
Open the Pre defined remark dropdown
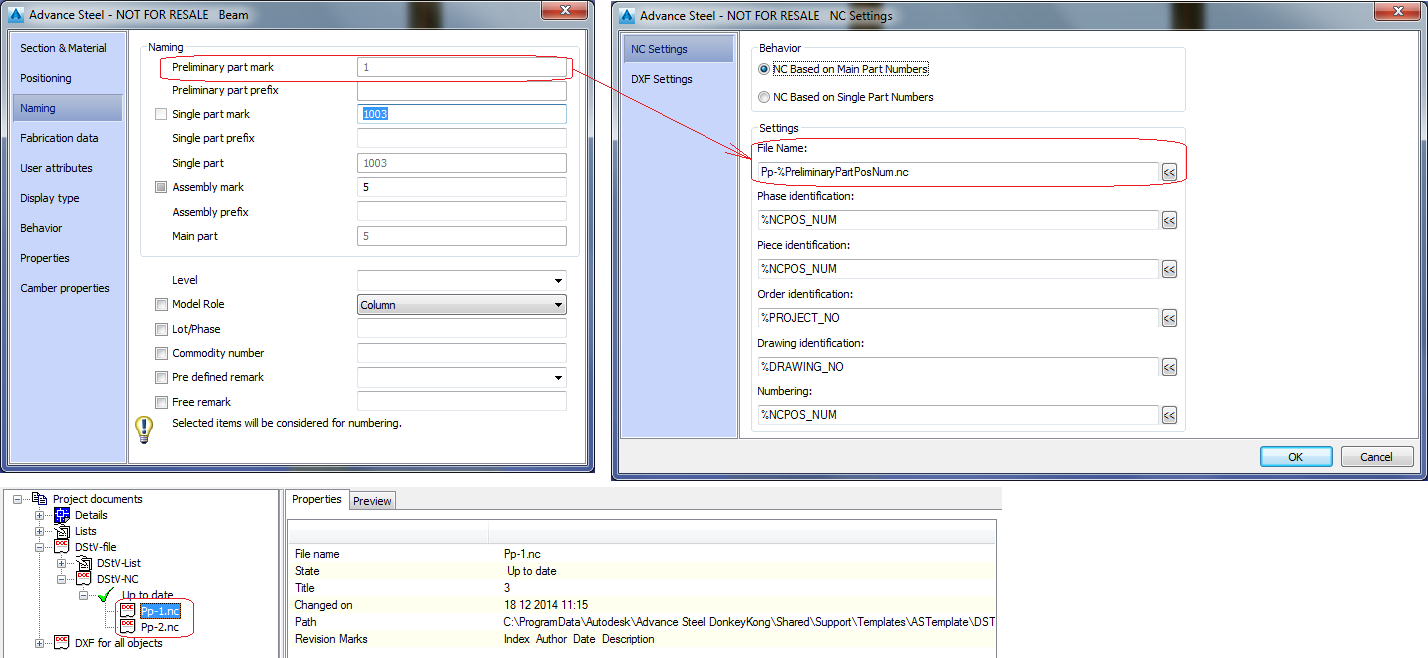[x=558, y=378]
